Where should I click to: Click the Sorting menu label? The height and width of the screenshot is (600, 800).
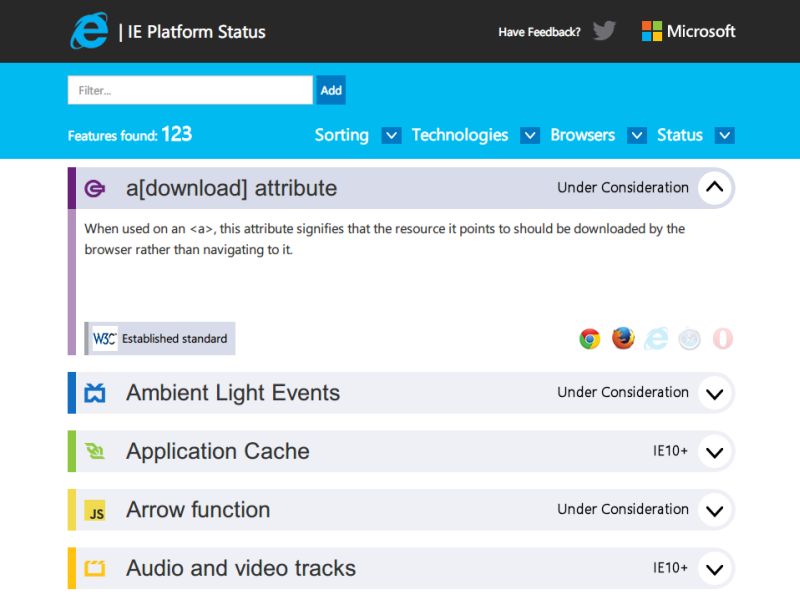(x=341, y=135)
